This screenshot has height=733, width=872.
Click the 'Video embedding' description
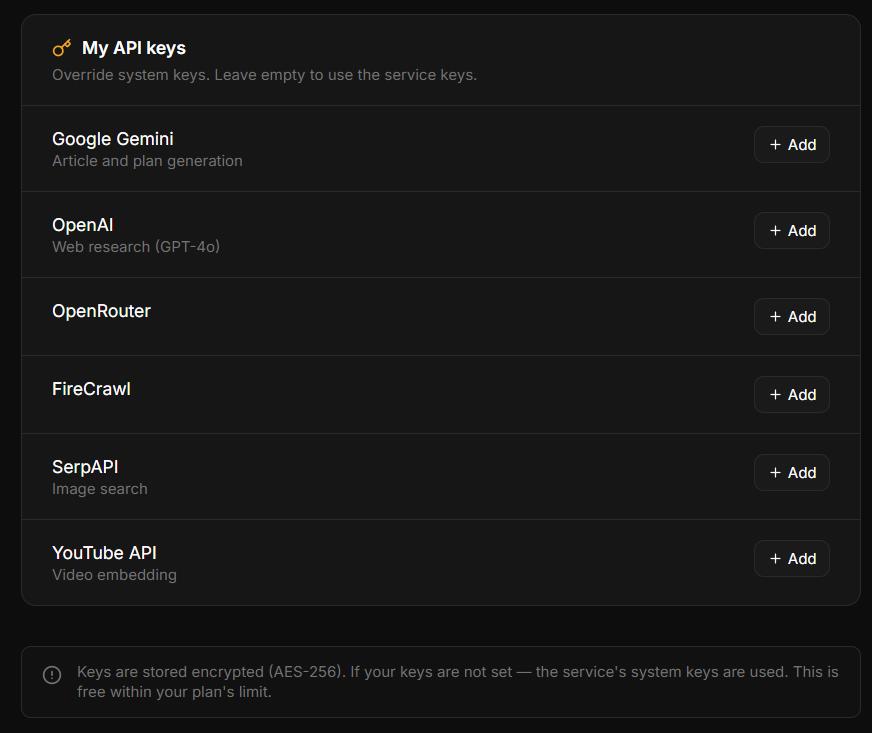click(x=115, y=575)
